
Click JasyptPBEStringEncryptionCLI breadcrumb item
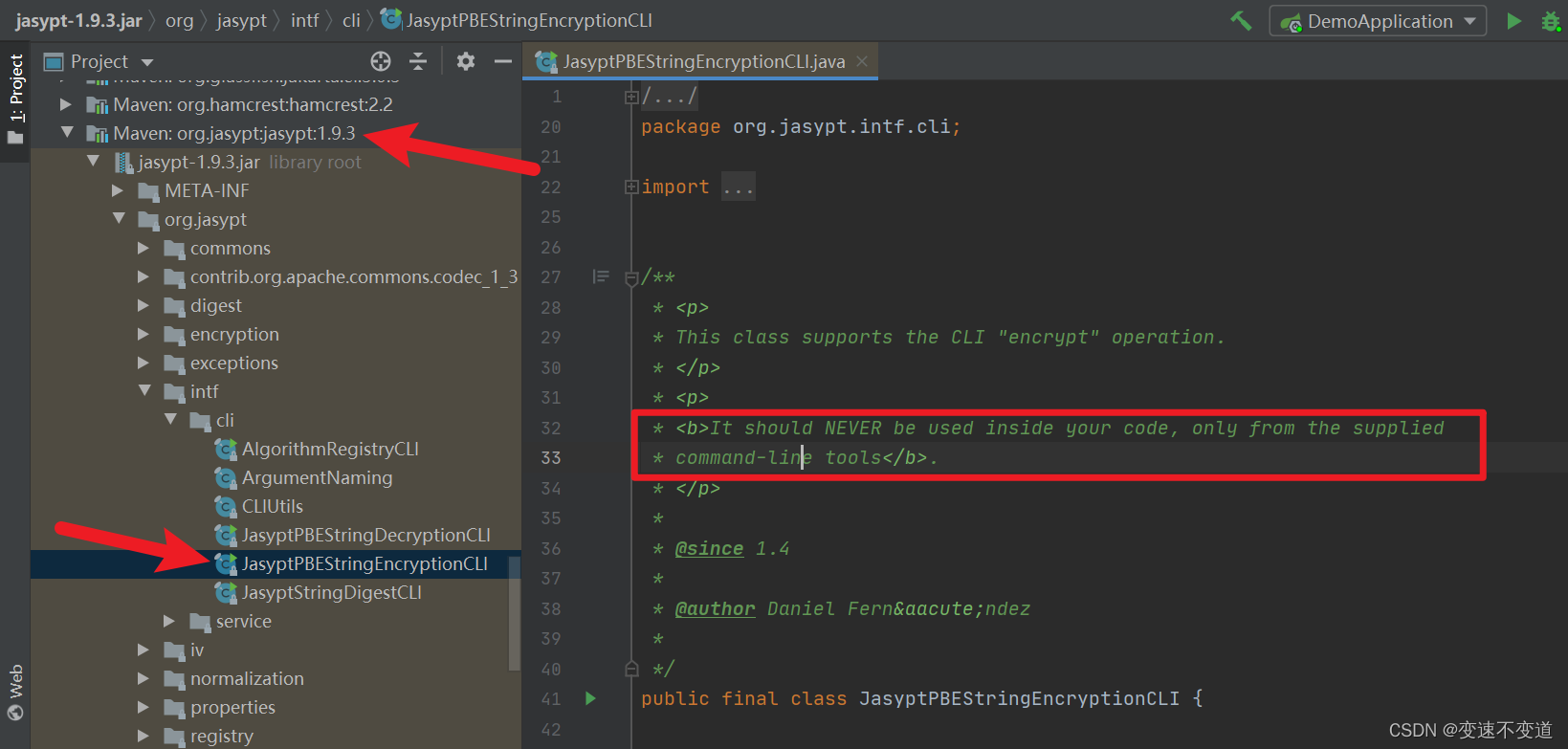click(x=517, y=20)
